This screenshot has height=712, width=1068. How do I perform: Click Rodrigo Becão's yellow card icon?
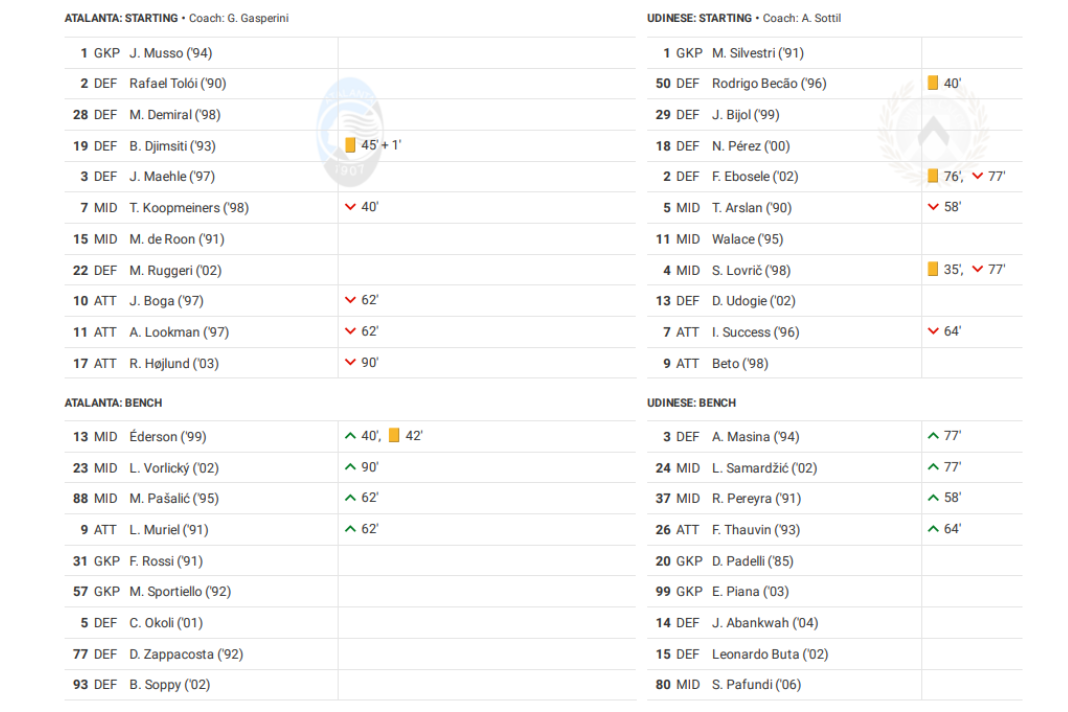click(x=933, y=82)
